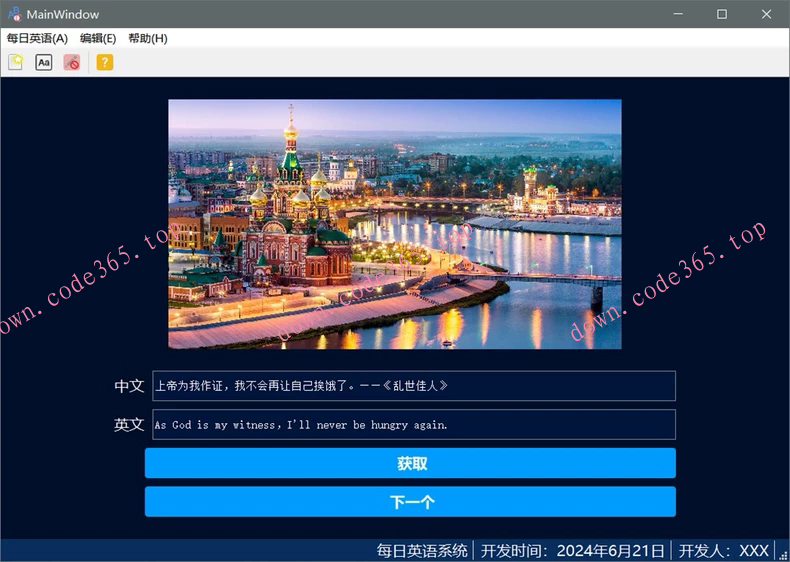Click the Aa font toolbar icon
The image size is (790, 562).
[44, 62]
